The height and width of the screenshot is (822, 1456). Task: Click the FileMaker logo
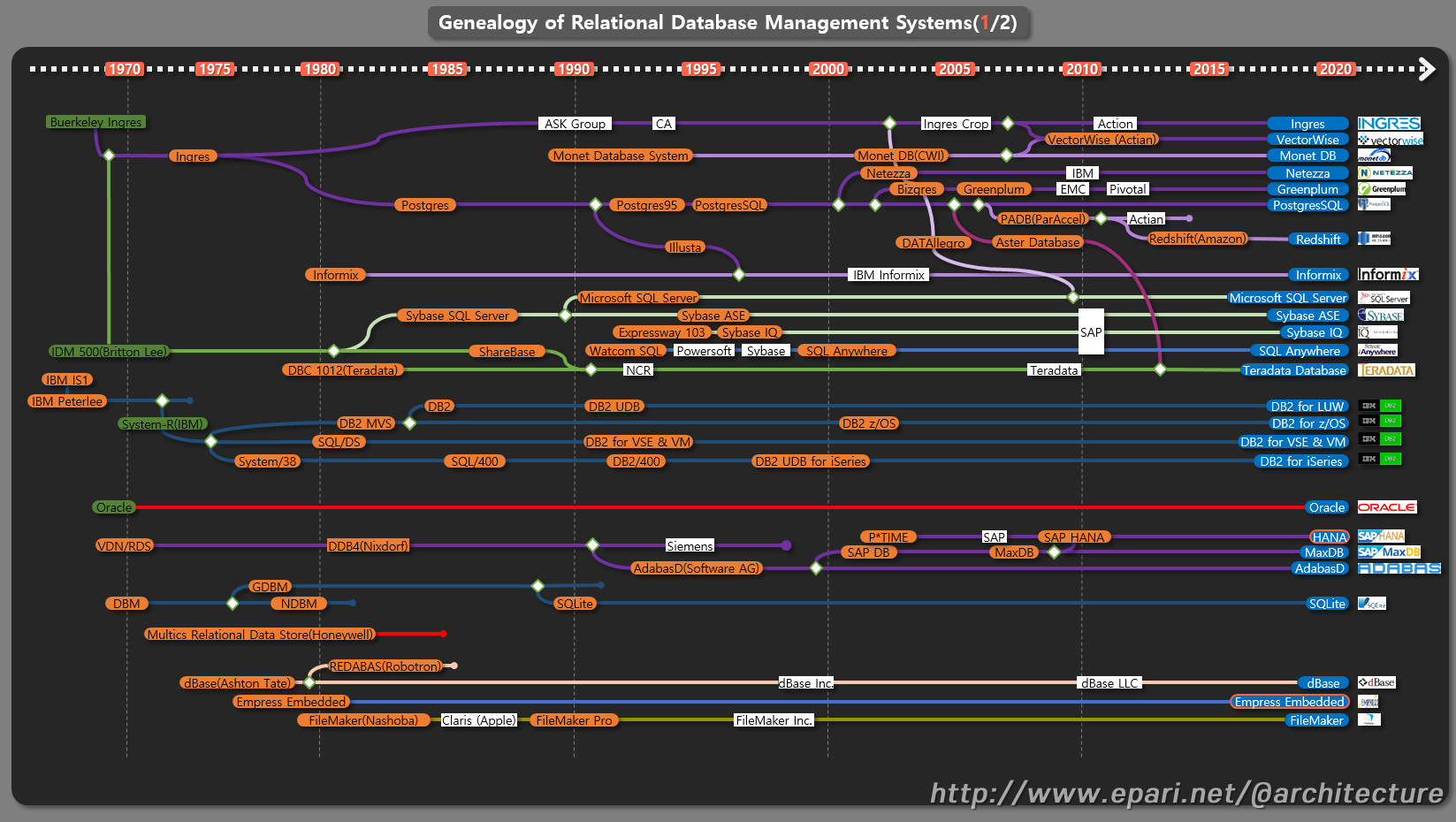(x=1369, y=719)
